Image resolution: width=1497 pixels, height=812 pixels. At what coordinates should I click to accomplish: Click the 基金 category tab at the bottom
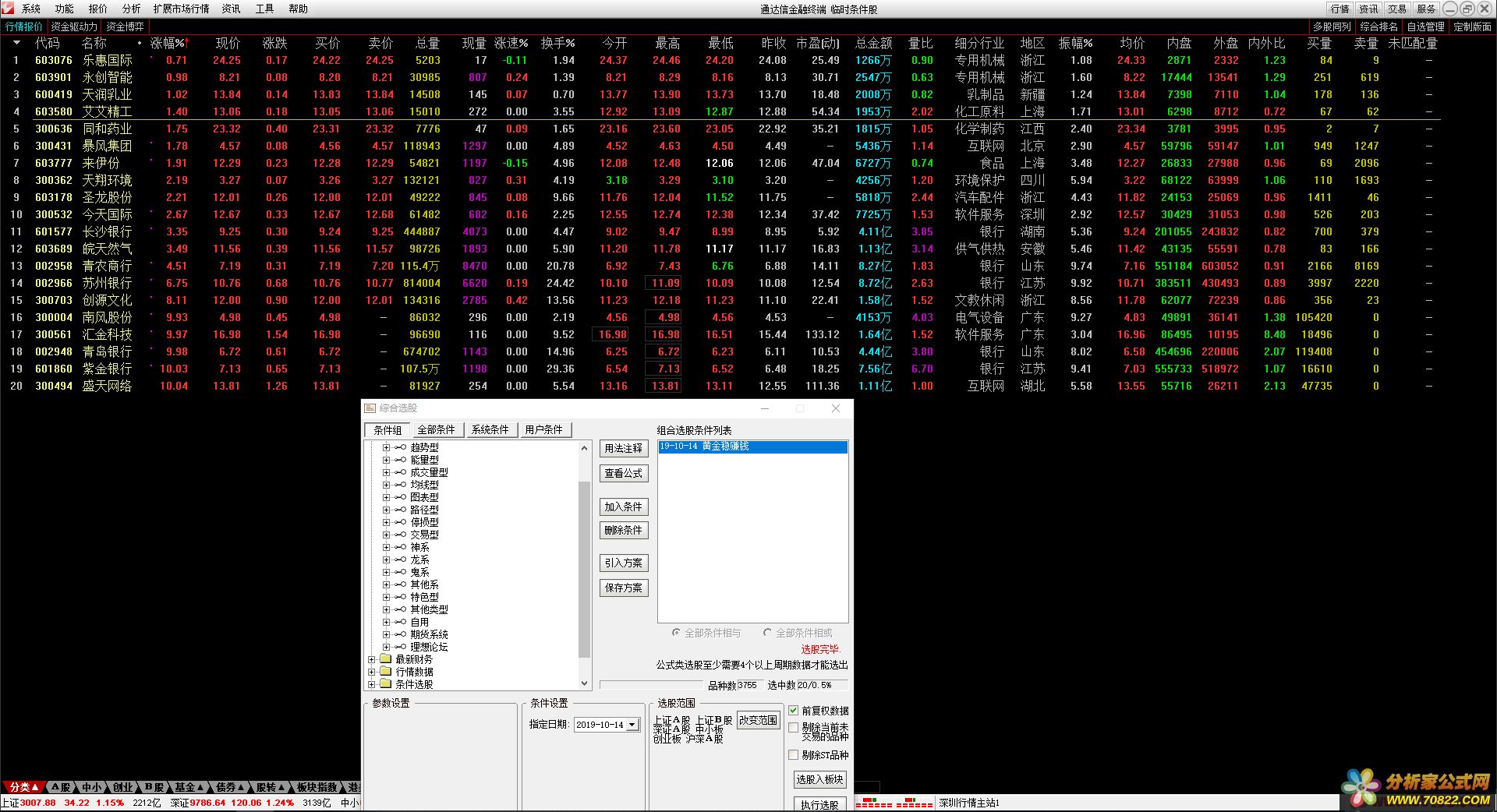tap(189, 787)
